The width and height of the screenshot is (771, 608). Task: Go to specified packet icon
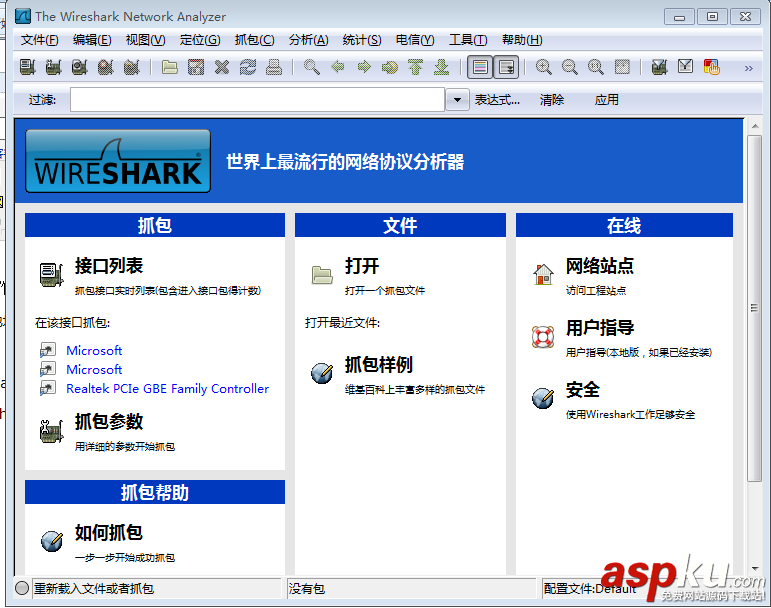[390, 66]
